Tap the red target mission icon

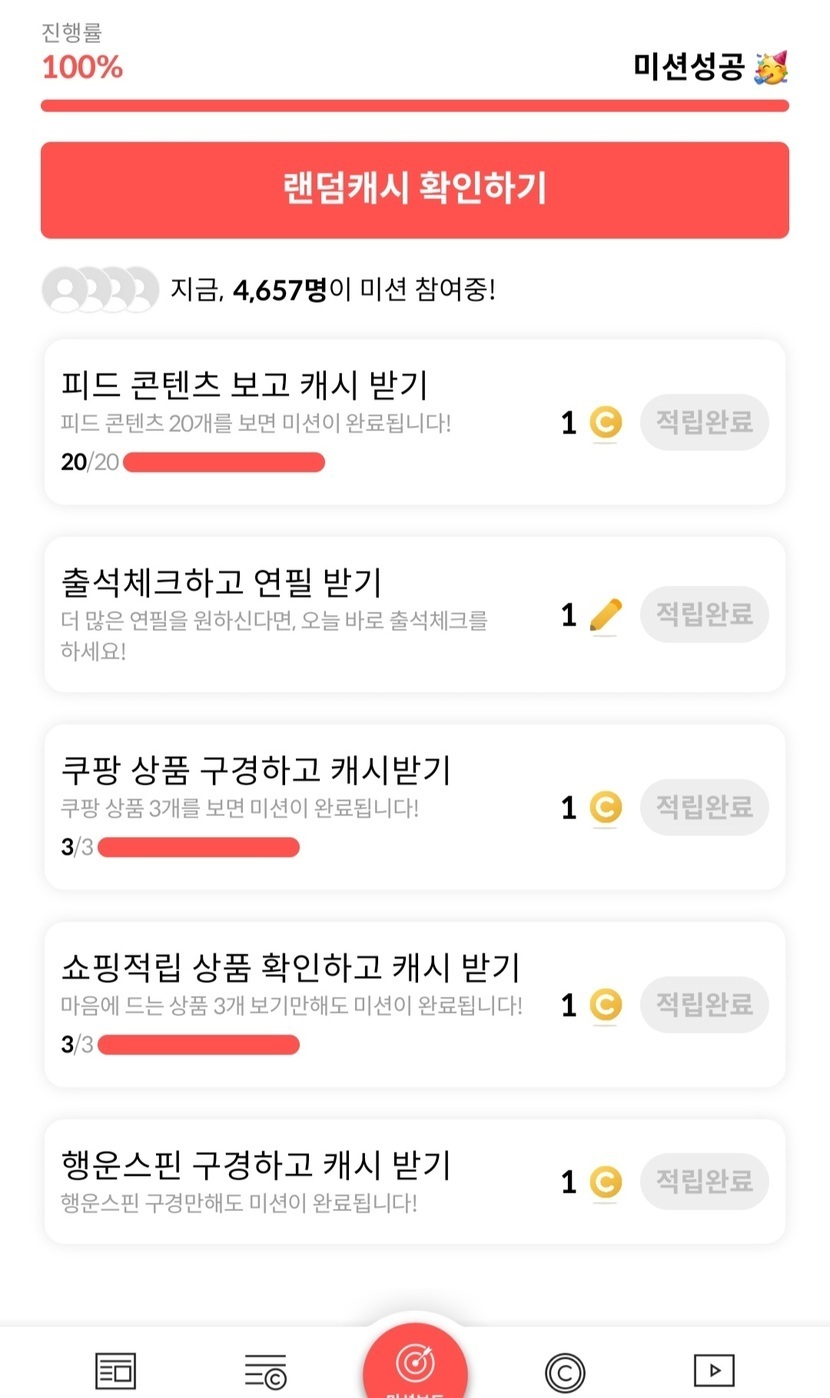[414, 1362]
